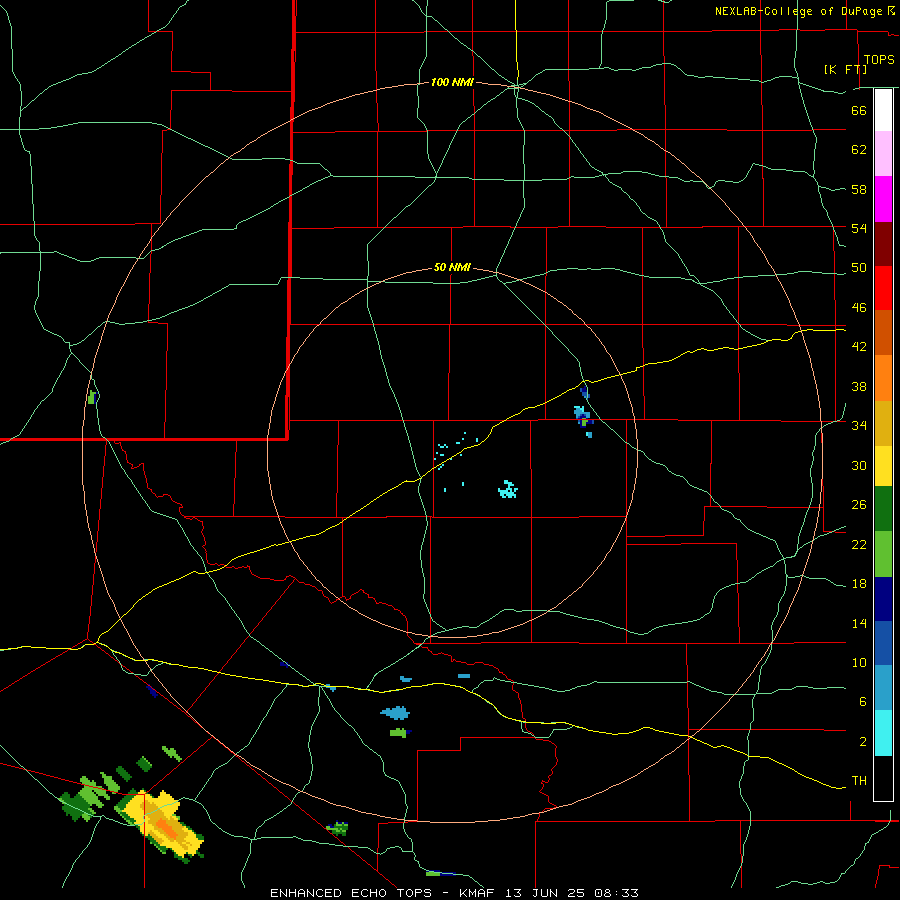Click the legend value 42
The width and height of the screenshot is (900, 900).
859,347
